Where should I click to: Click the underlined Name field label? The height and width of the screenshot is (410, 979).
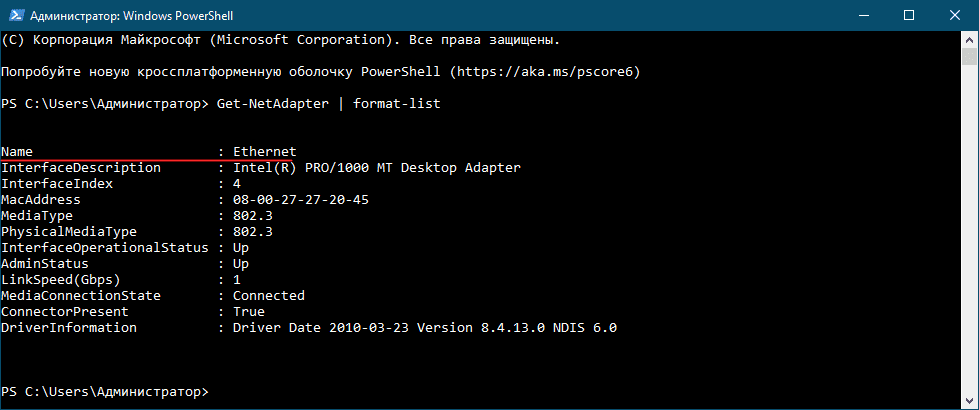[x=17, y=152]
